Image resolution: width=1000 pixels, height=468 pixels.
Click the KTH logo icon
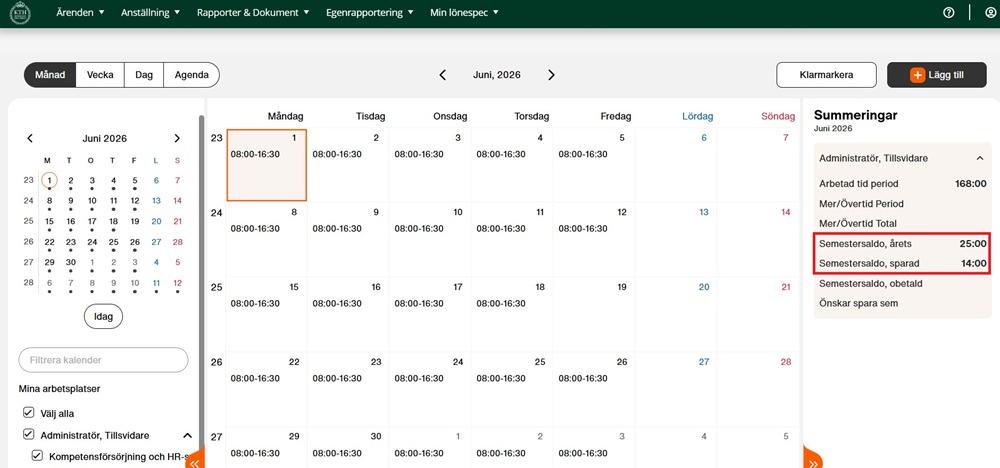click(x=20, y=13)
